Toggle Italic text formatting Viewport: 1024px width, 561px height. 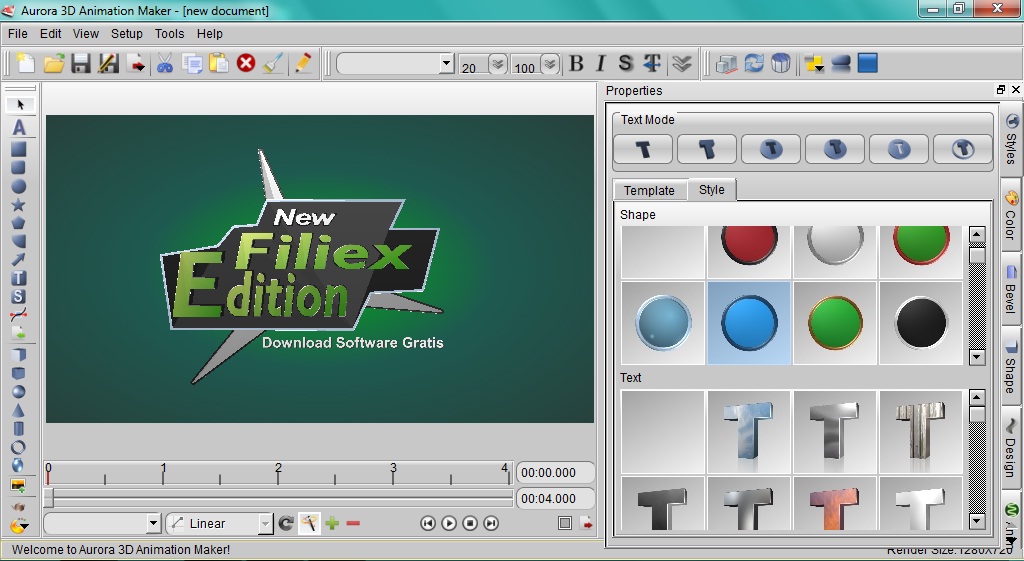[x=601, y=63]
